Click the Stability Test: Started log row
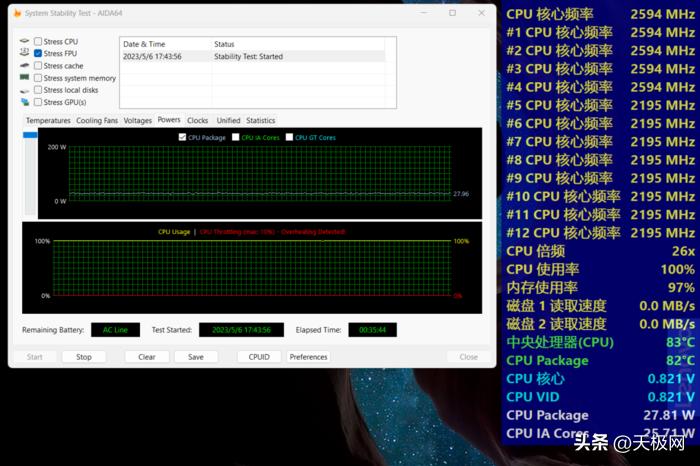The image size is (700, 466). click(253, 56)
